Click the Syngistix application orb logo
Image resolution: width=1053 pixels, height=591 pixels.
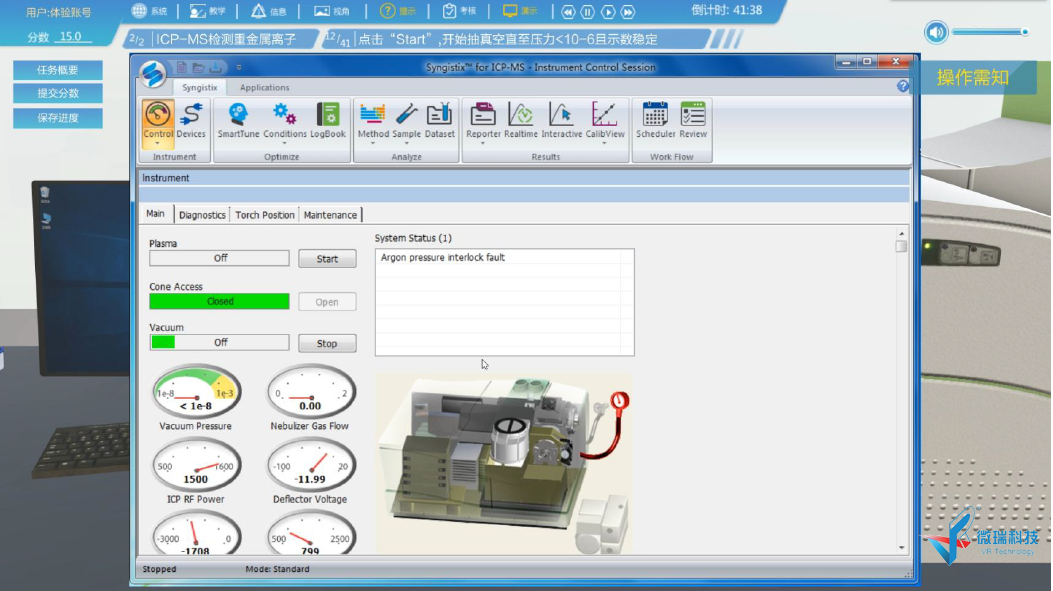153,74
